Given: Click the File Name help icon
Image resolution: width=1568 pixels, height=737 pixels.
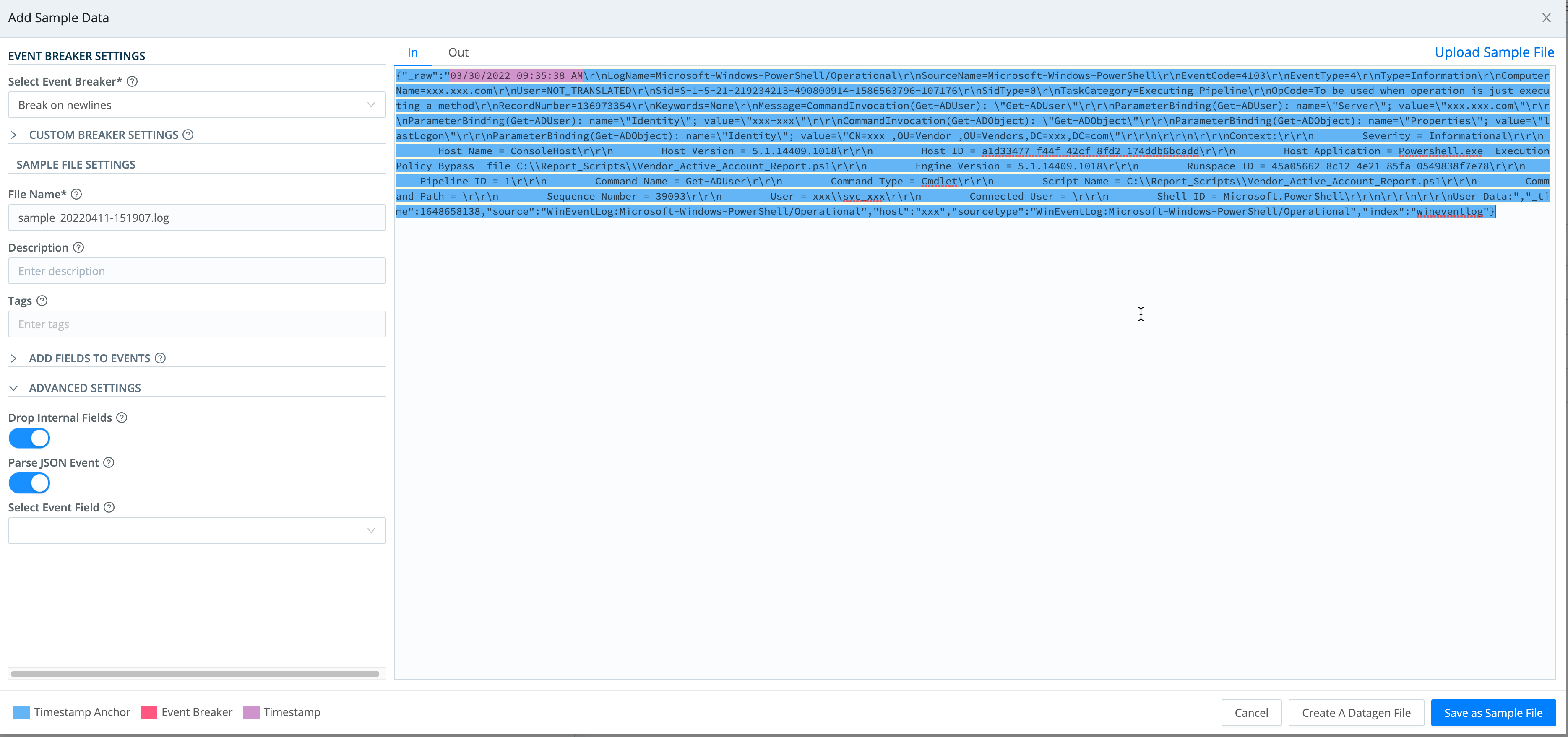Looking at the screenshot, I should coord(76,194).
